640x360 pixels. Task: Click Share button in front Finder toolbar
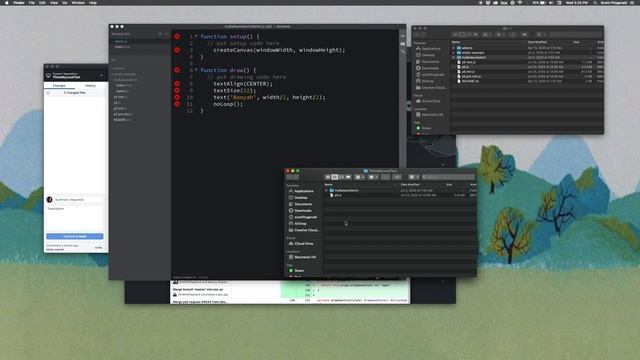click(385, 177)
